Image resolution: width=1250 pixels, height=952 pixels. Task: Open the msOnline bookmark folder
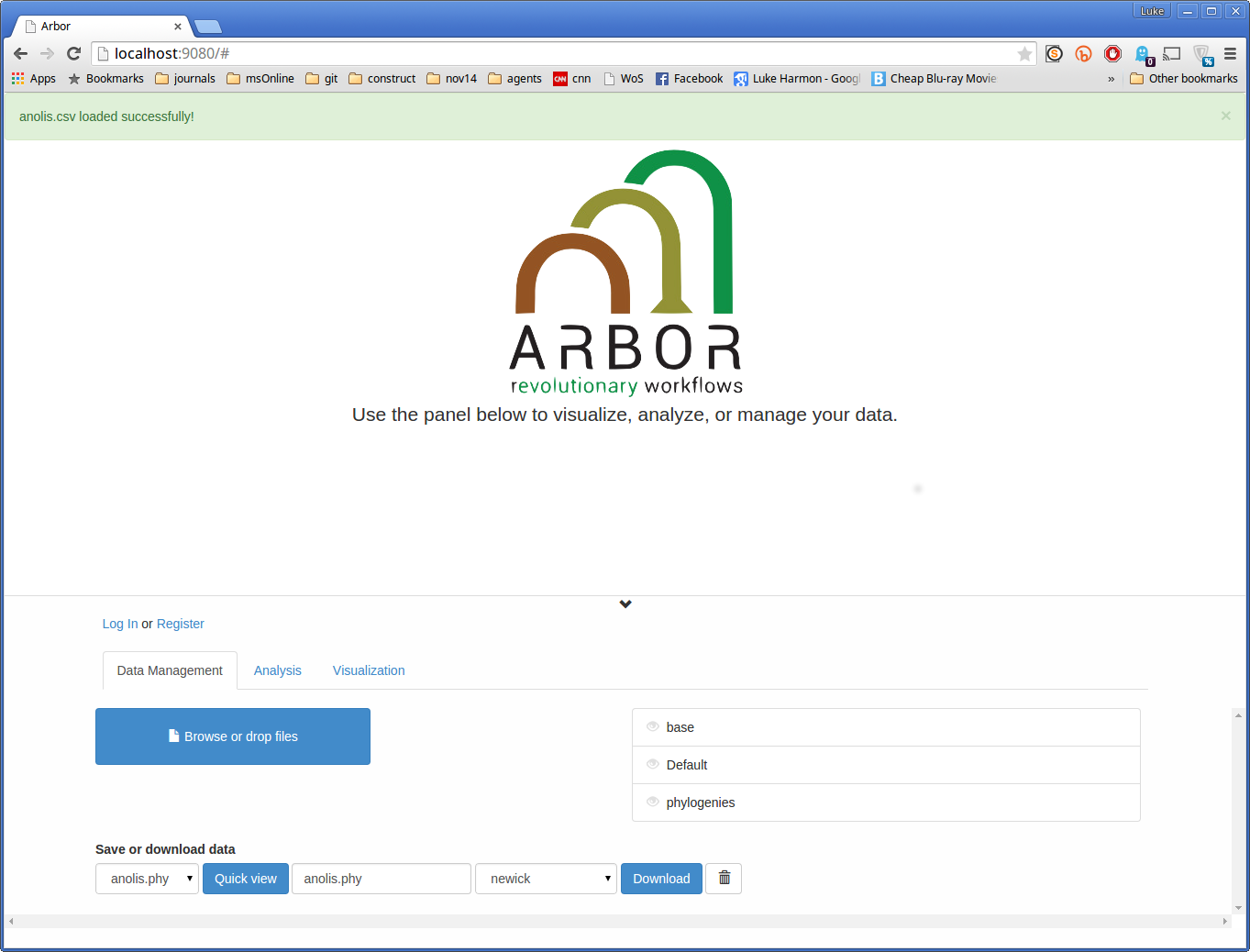click(x=260, y=79)
